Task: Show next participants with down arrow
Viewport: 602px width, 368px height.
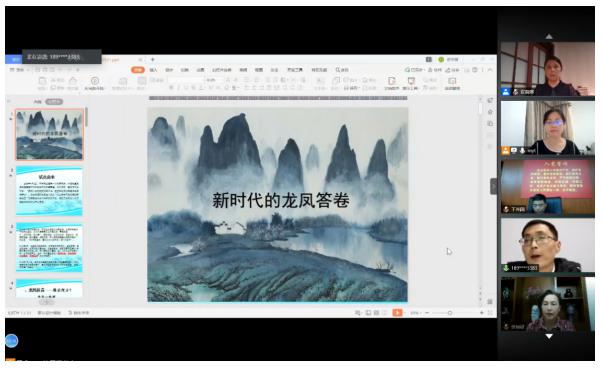Action: [549, 336]
